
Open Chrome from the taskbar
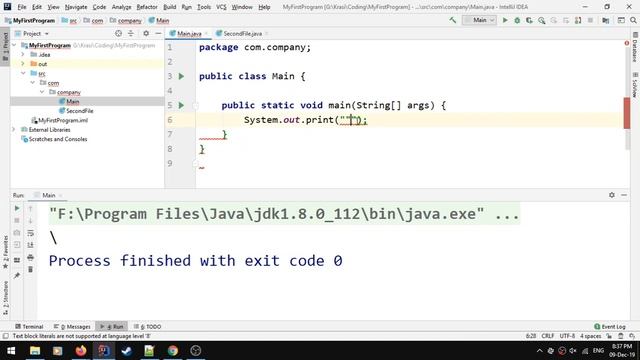point(173,351)
